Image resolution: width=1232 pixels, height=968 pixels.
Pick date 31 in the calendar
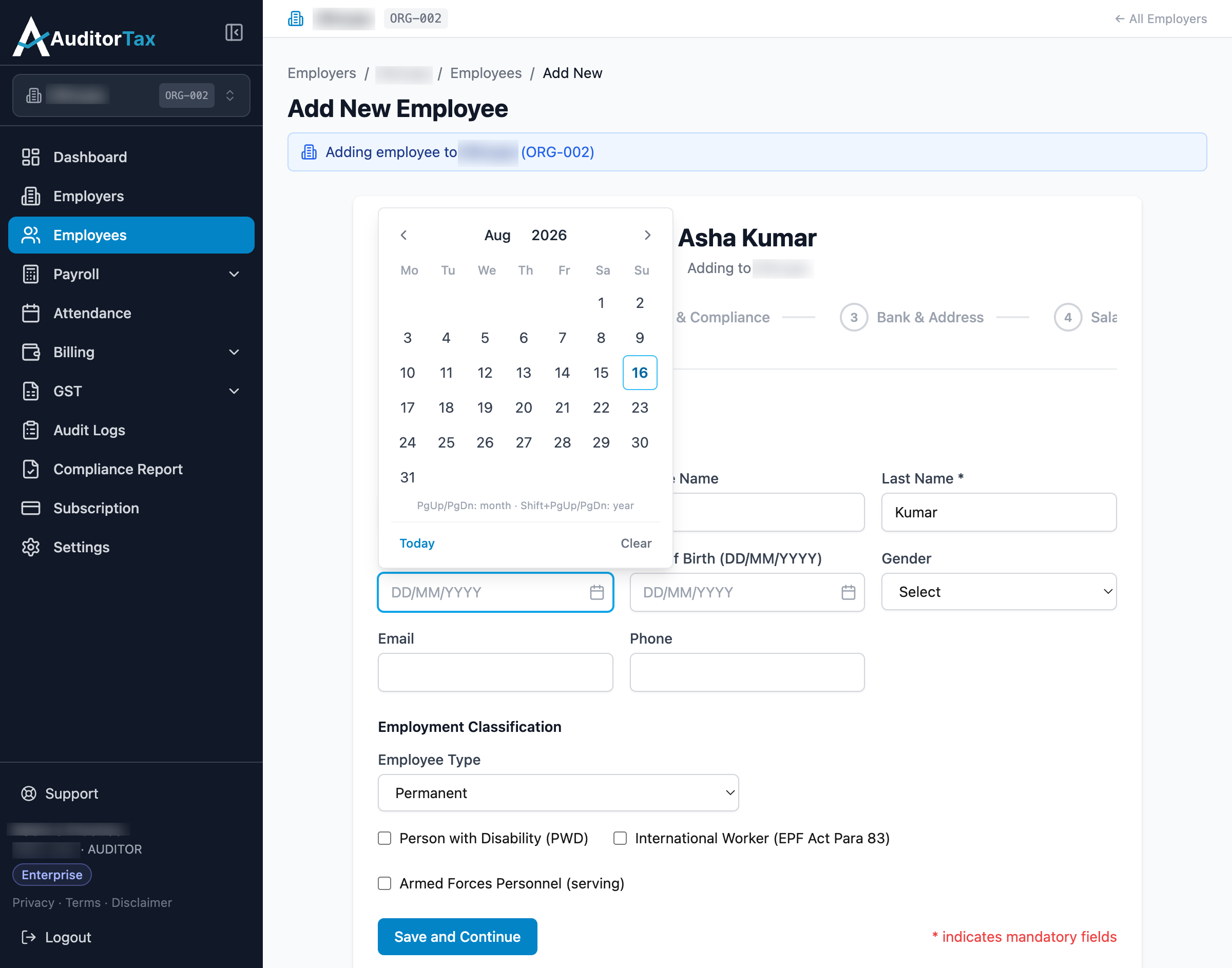pos(408,478)
